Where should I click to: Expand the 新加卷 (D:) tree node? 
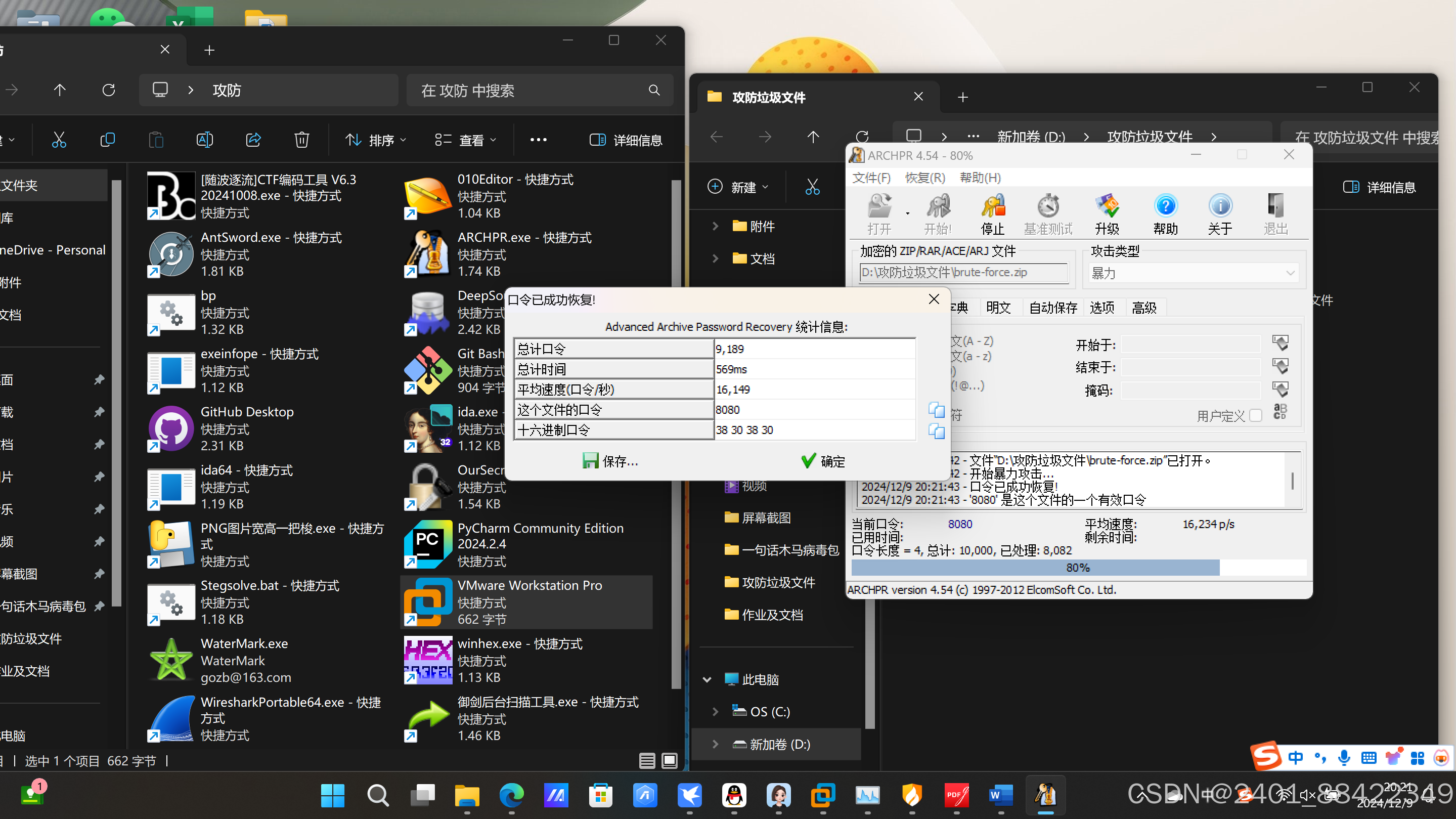click(x=716, y=744)
